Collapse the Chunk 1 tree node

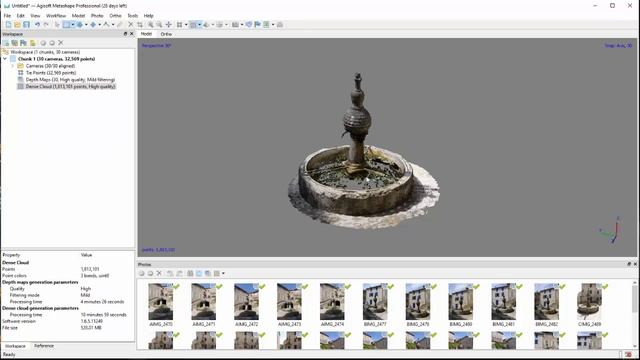5,59
